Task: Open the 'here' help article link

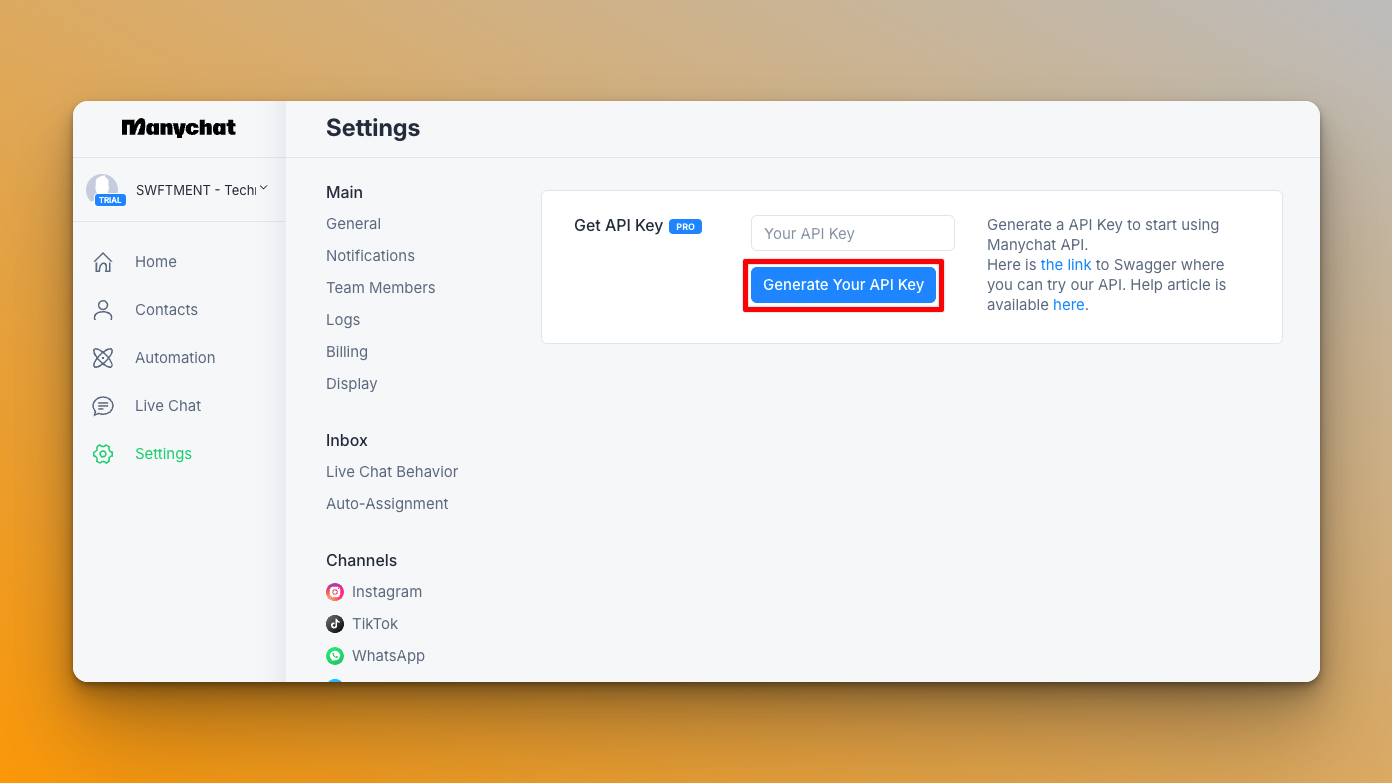Action: click(x=1068, y=305)
